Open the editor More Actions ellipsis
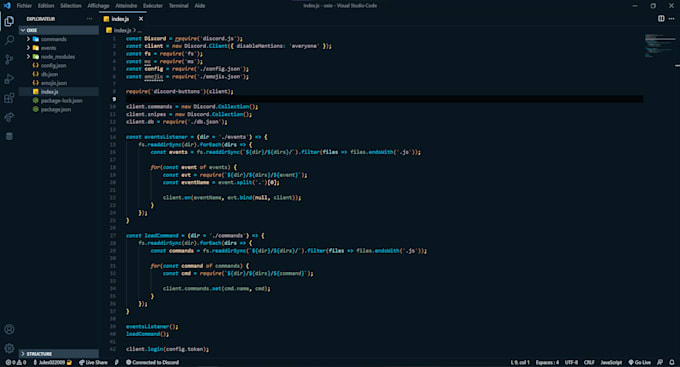The image size is (680, 367). pos(671,19)
